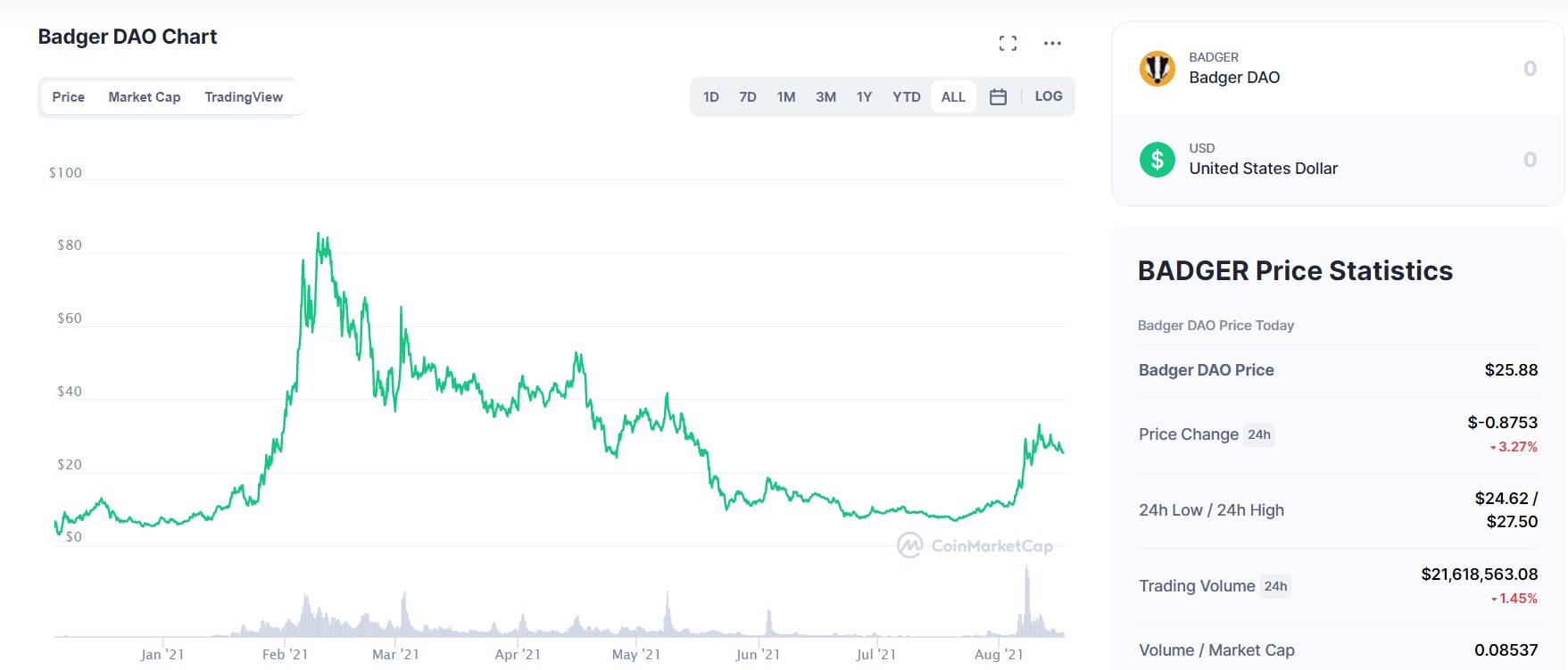Switch to the TradingView tab

pyautogui.click(x=243, y=96)
